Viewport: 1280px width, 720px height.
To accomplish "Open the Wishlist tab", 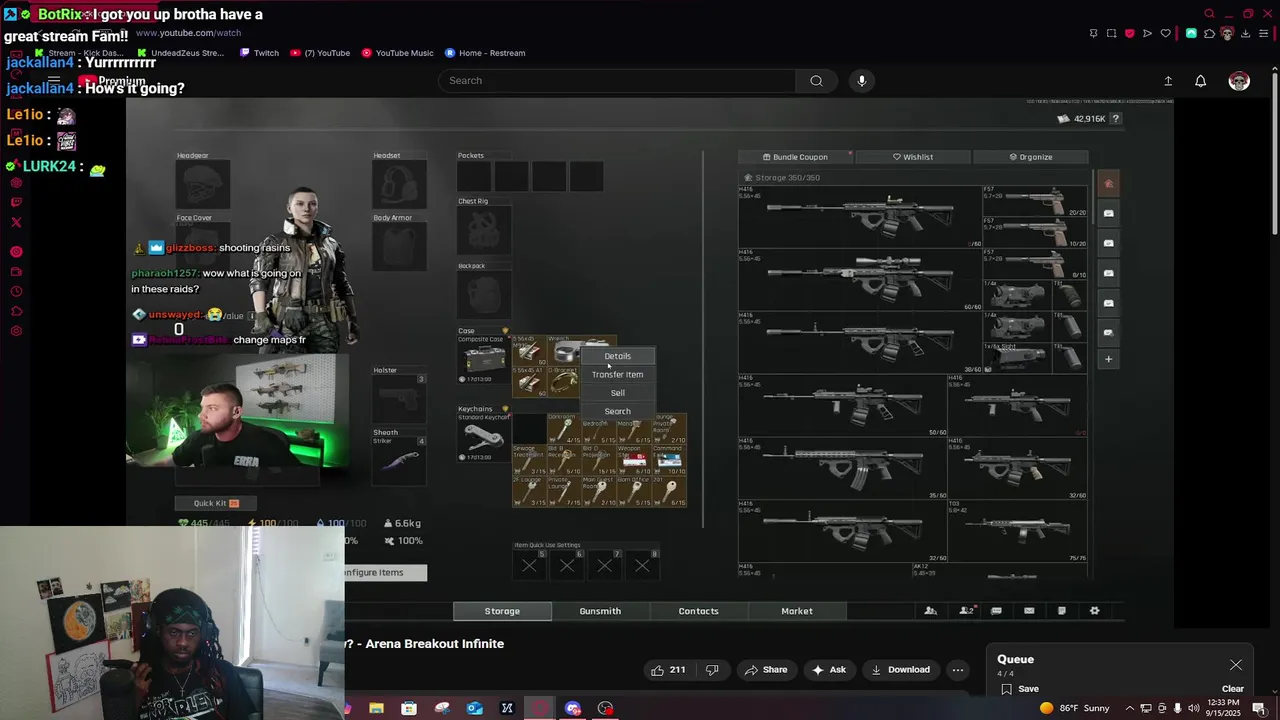I will [912, 157].
